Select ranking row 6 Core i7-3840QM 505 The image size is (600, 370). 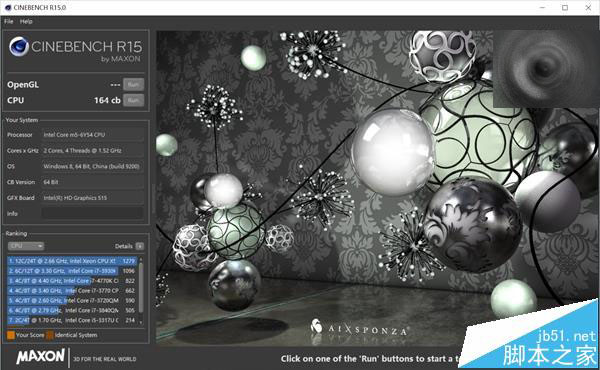point(72,310)
